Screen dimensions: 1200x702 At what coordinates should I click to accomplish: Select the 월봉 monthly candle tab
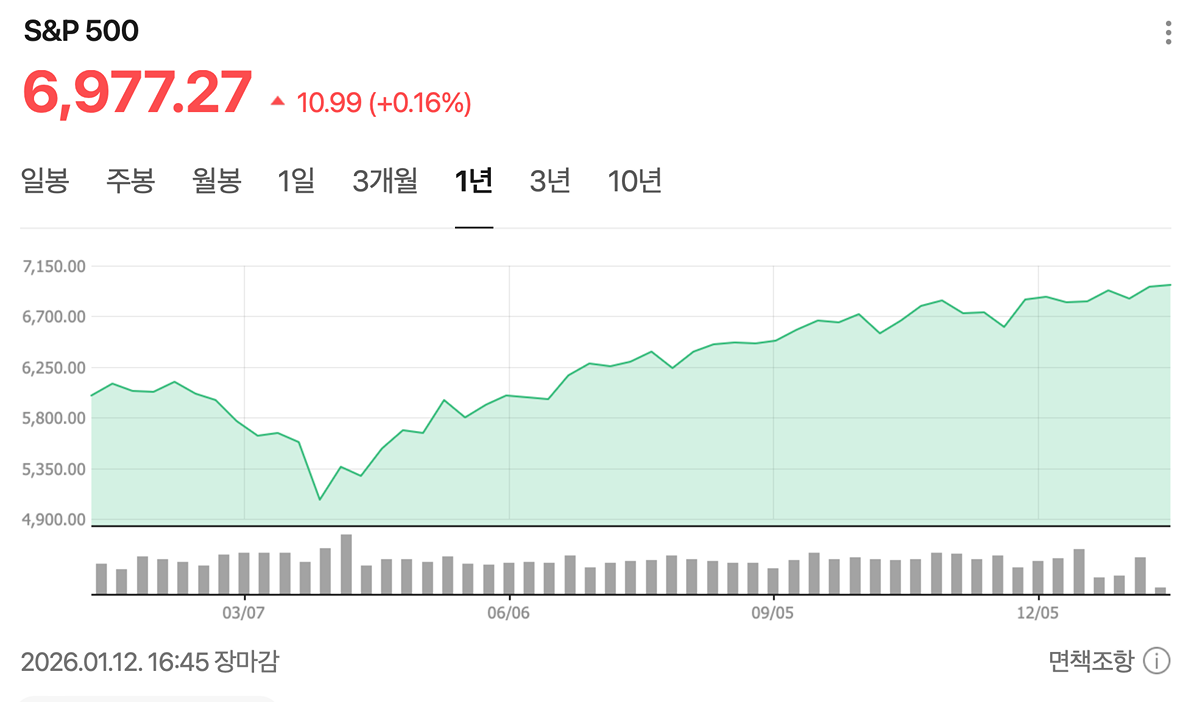(x=217, y=182)
